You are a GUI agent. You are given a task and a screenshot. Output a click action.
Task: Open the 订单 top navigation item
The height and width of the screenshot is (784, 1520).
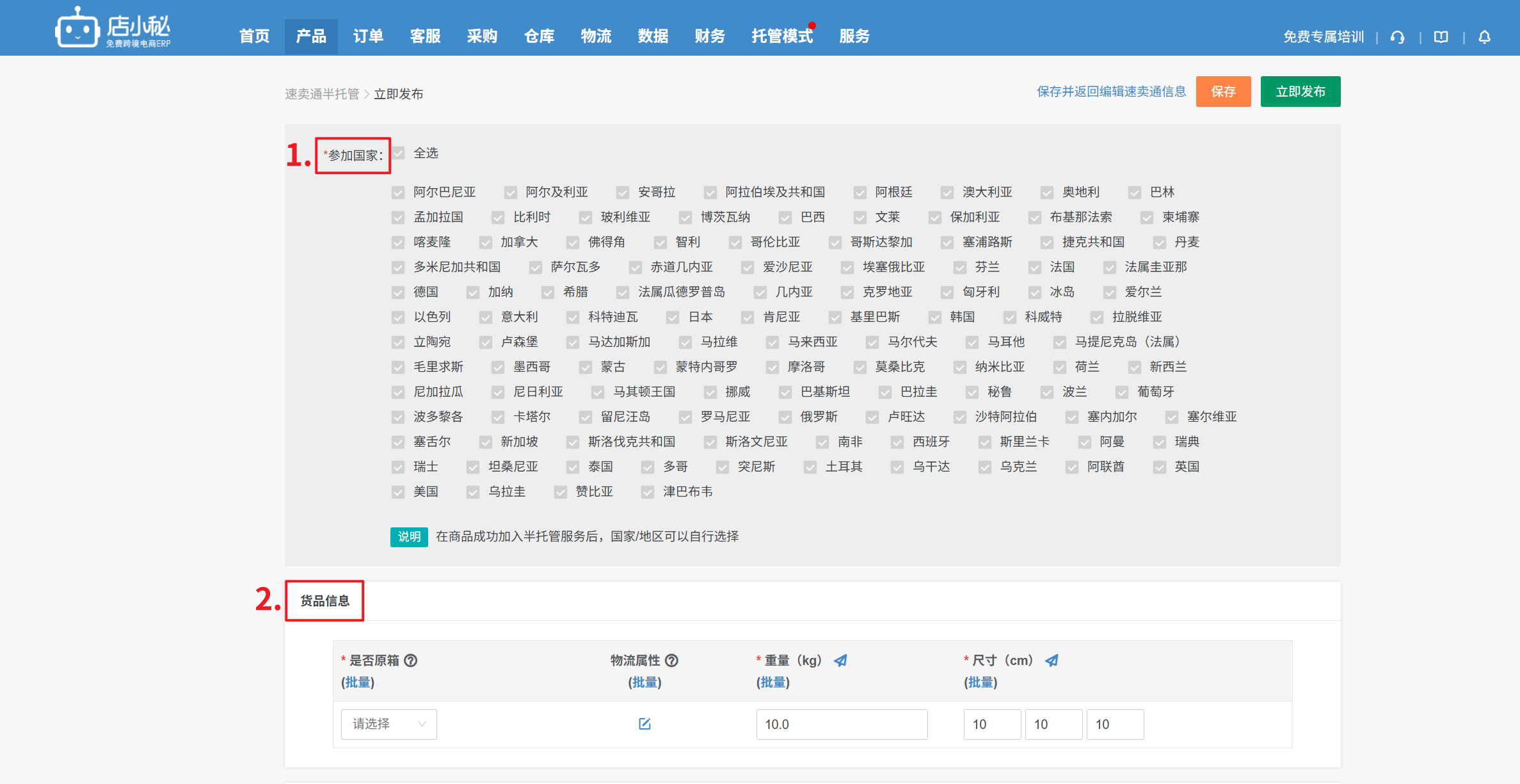tap(368, 36)
